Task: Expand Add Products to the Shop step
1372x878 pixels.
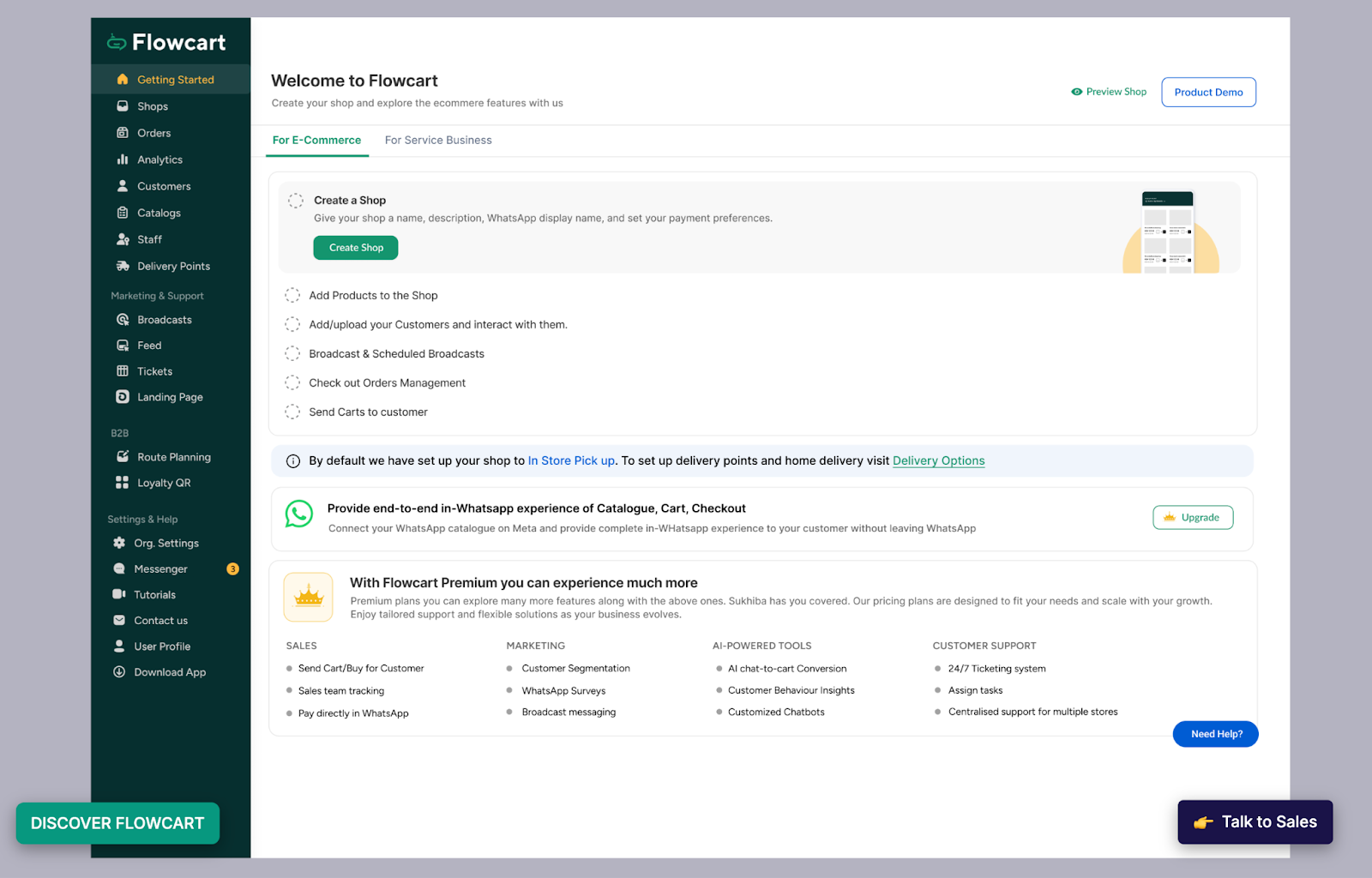Action: pyautogui.click(x=373, y=295)
